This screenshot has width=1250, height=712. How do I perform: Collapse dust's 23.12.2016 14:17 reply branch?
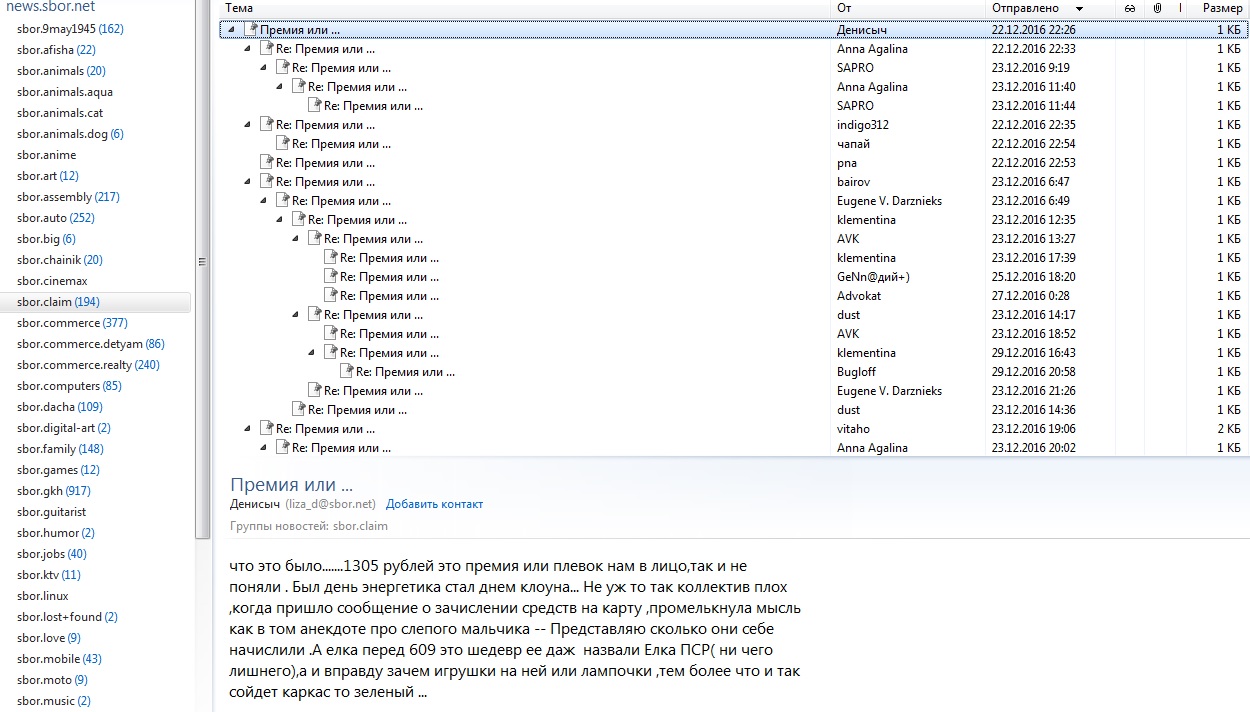(x=296, y=315)
